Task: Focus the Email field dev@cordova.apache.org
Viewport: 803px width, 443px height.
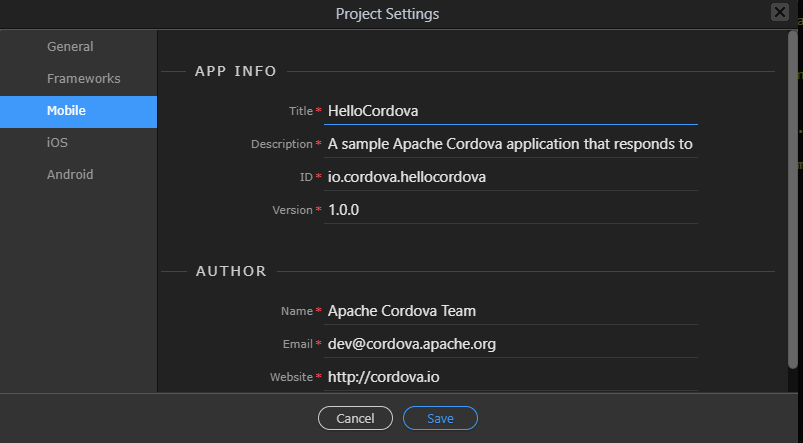Action: tap(511, 344)
